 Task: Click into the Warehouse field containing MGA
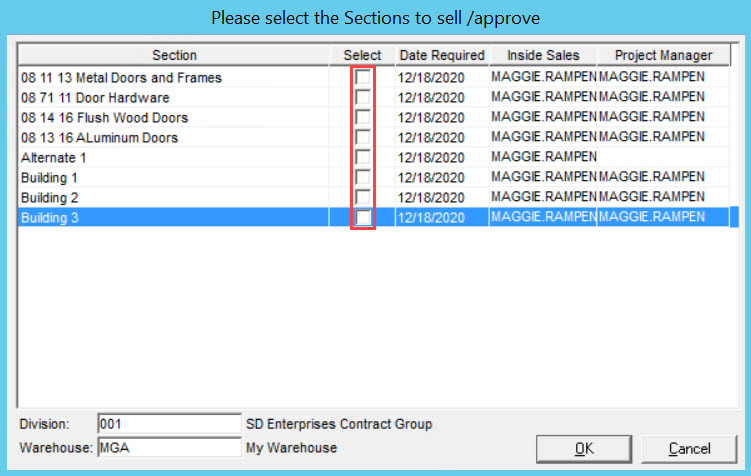[x=170, y=448]
